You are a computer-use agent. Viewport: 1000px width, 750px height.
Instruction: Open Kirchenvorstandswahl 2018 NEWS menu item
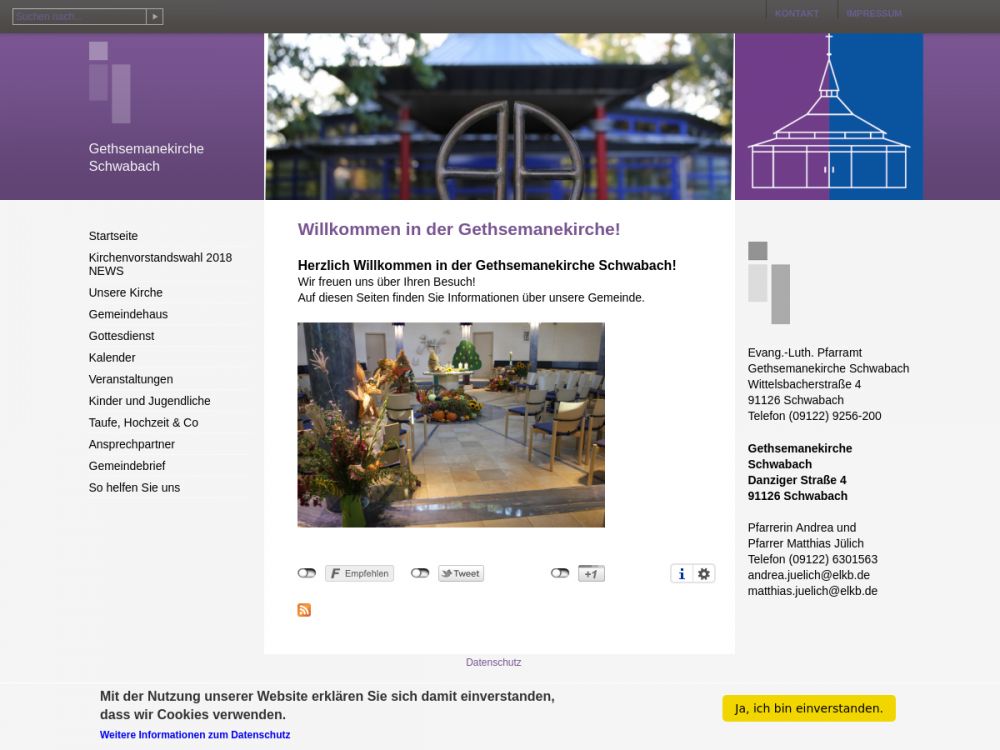[x=160, y=264]
